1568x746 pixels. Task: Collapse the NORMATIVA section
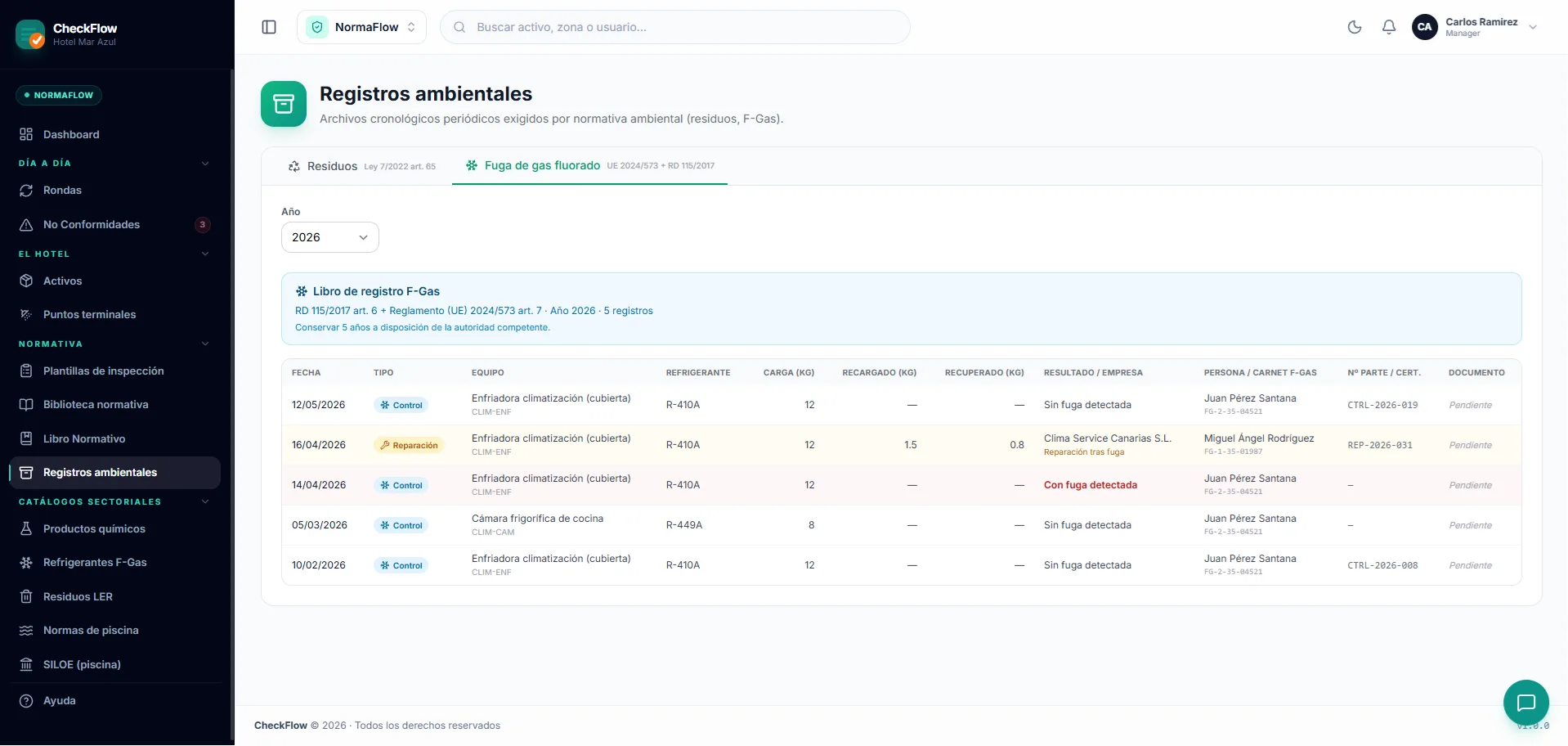(205, 344)
